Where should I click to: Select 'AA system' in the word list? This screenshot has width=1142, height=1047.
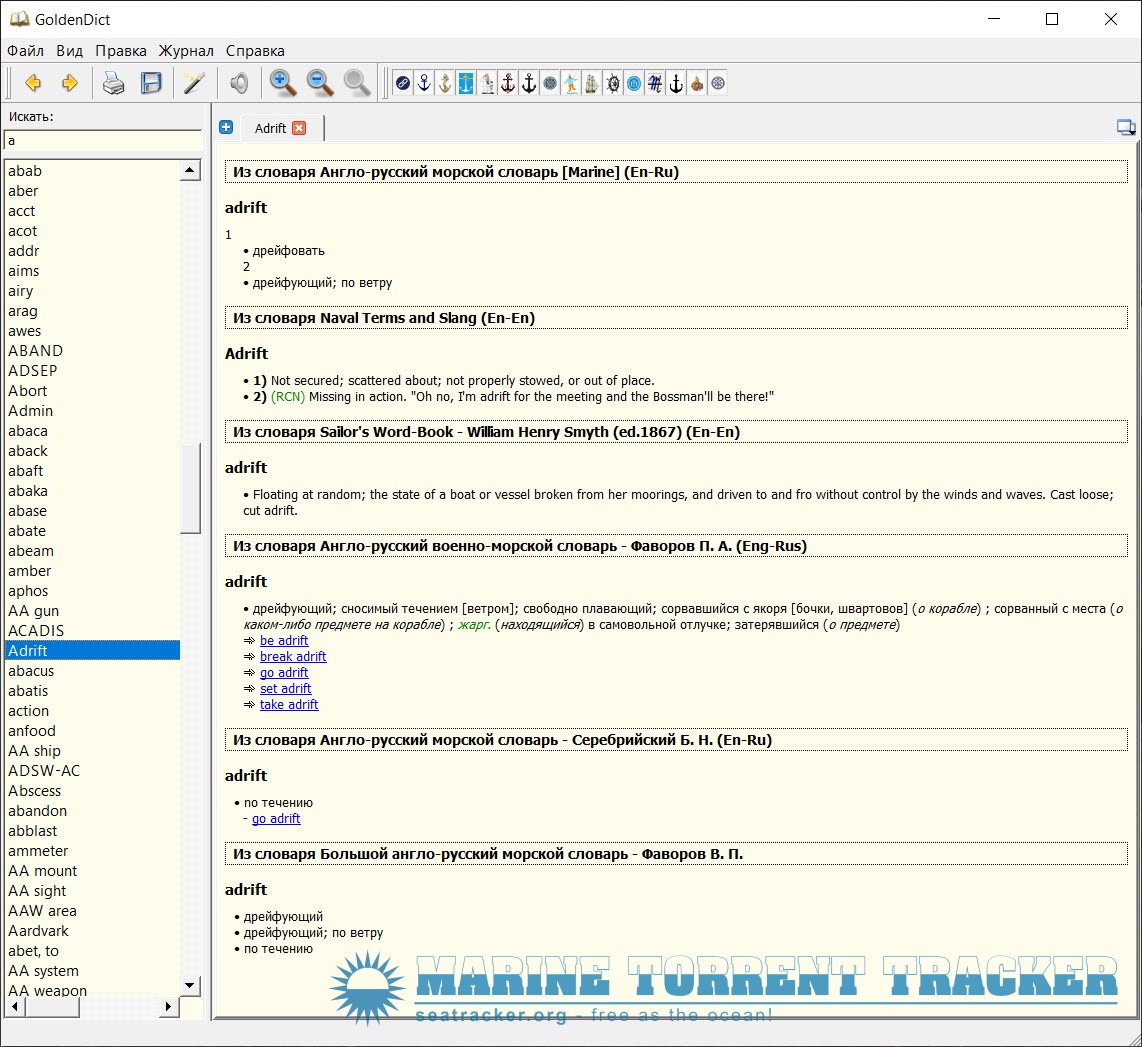coord(92,971)
